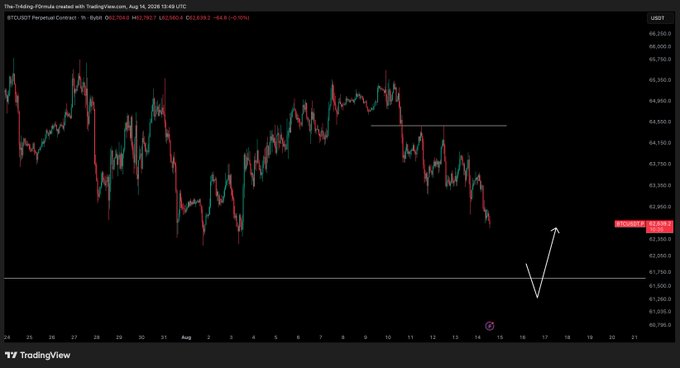The width and height of the screenshot is (680, 368).
Task: Click the 65,350.0 price axis label
Action: [x=660, y=80]
